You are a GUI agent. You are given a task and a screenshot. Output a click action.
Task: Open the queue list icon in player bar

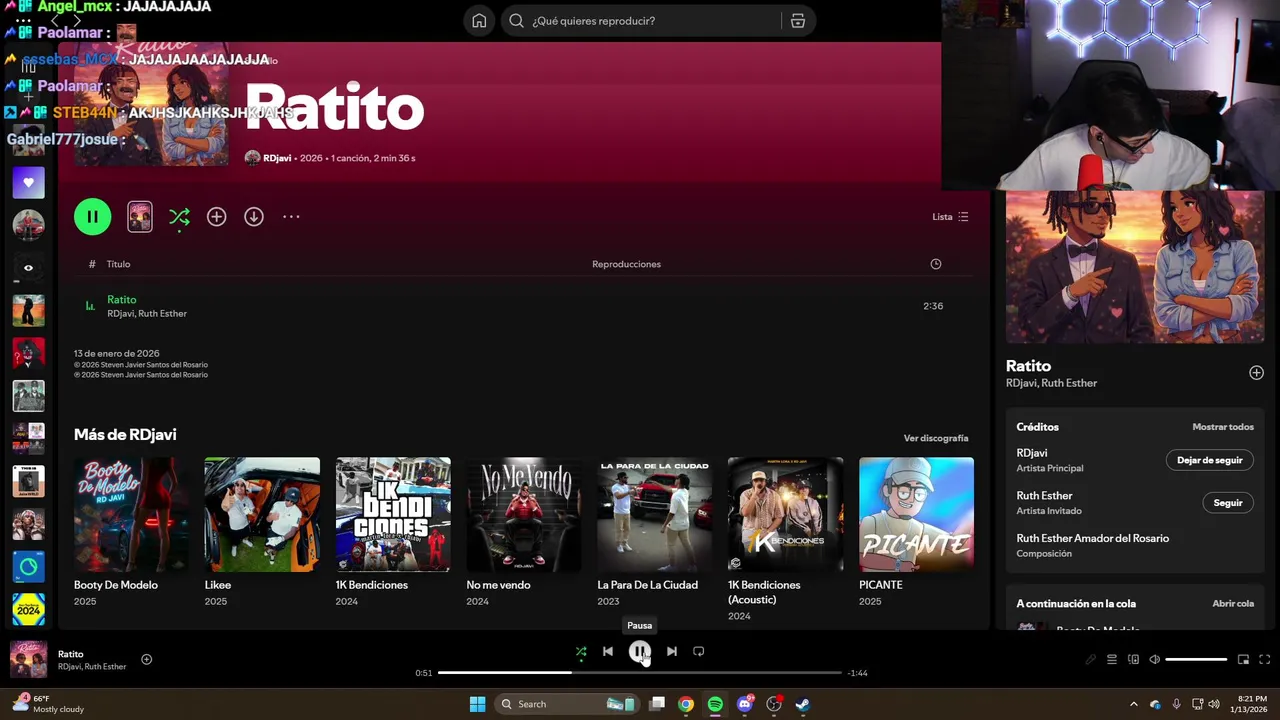tap(1111, 660)
